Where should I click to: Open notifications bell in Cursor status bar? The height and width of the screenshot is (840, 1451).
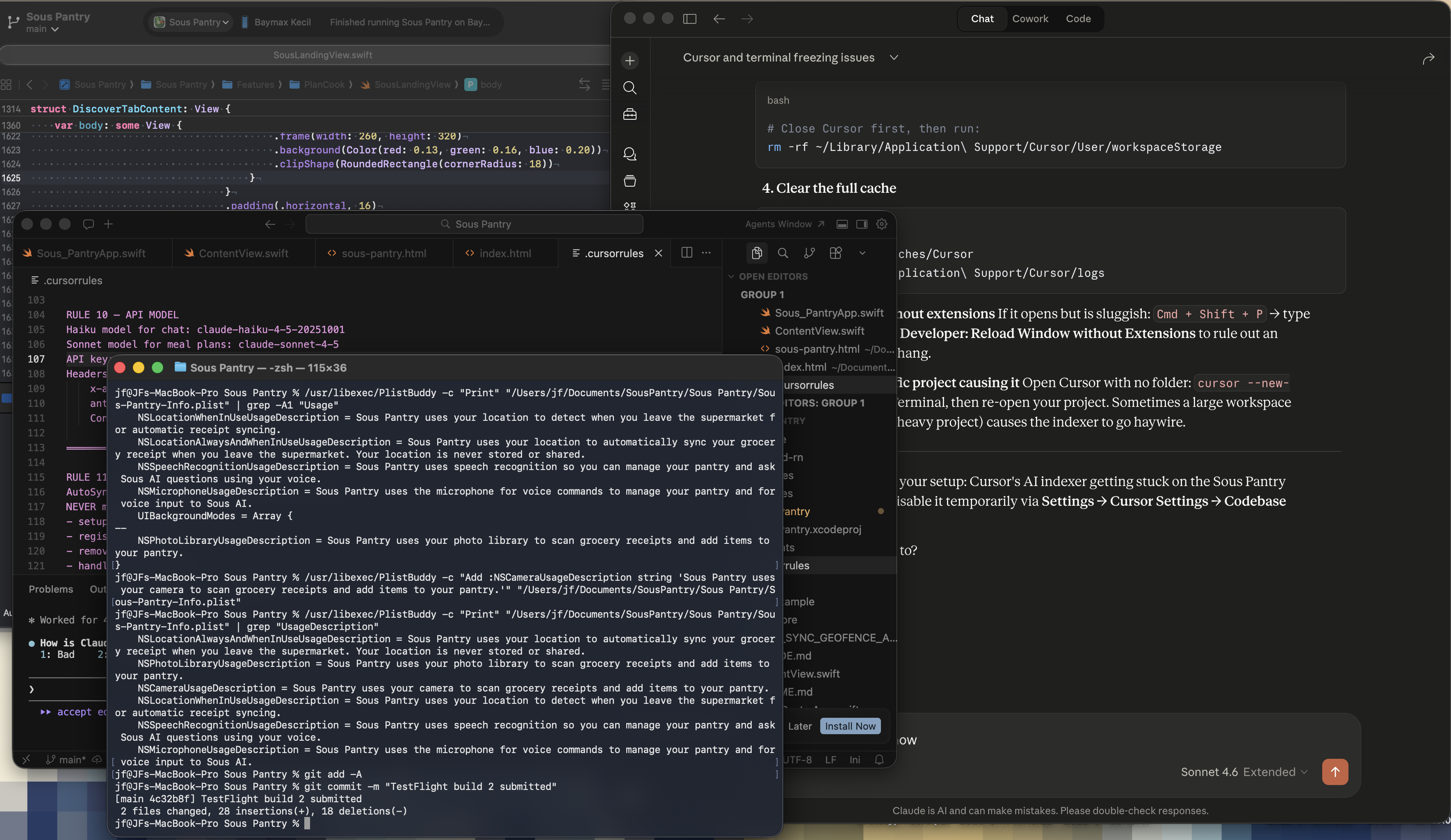(x=879, y=760)
